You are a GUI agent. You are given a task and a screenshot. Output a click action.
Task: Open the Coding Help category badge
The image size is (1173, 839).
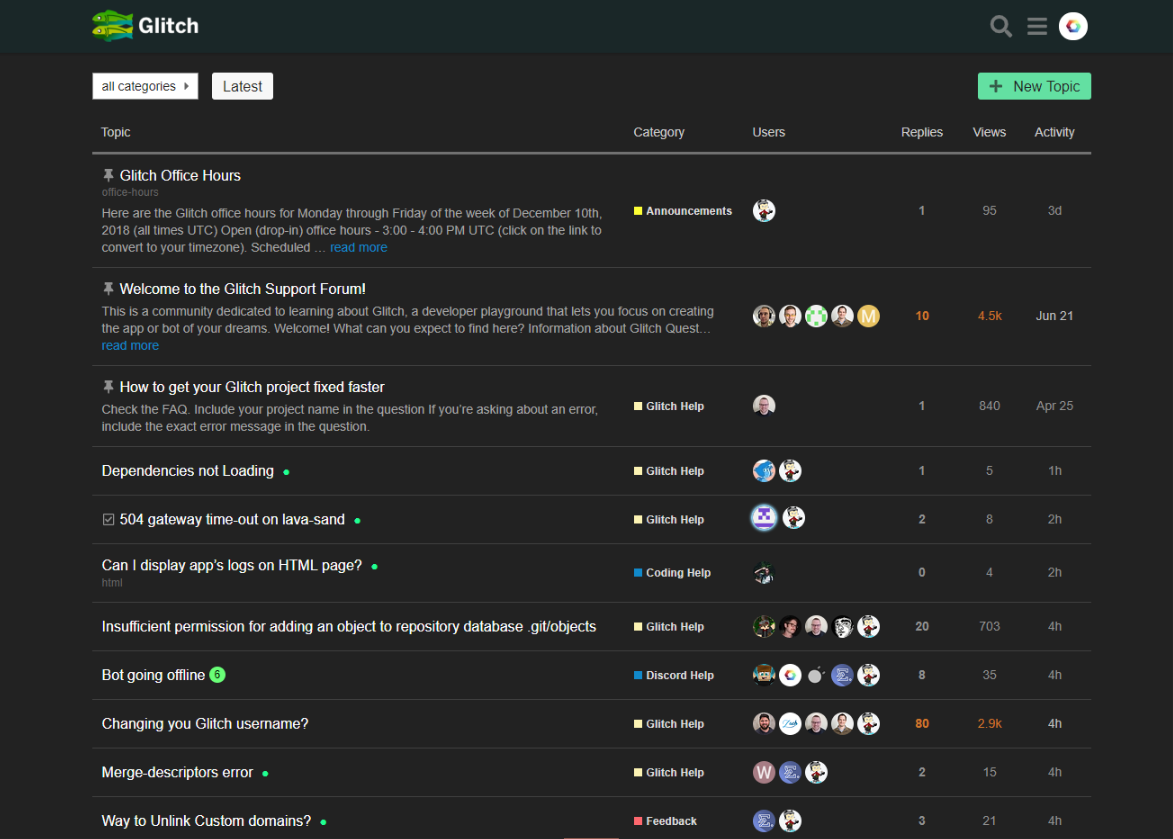tap(672, 573)
